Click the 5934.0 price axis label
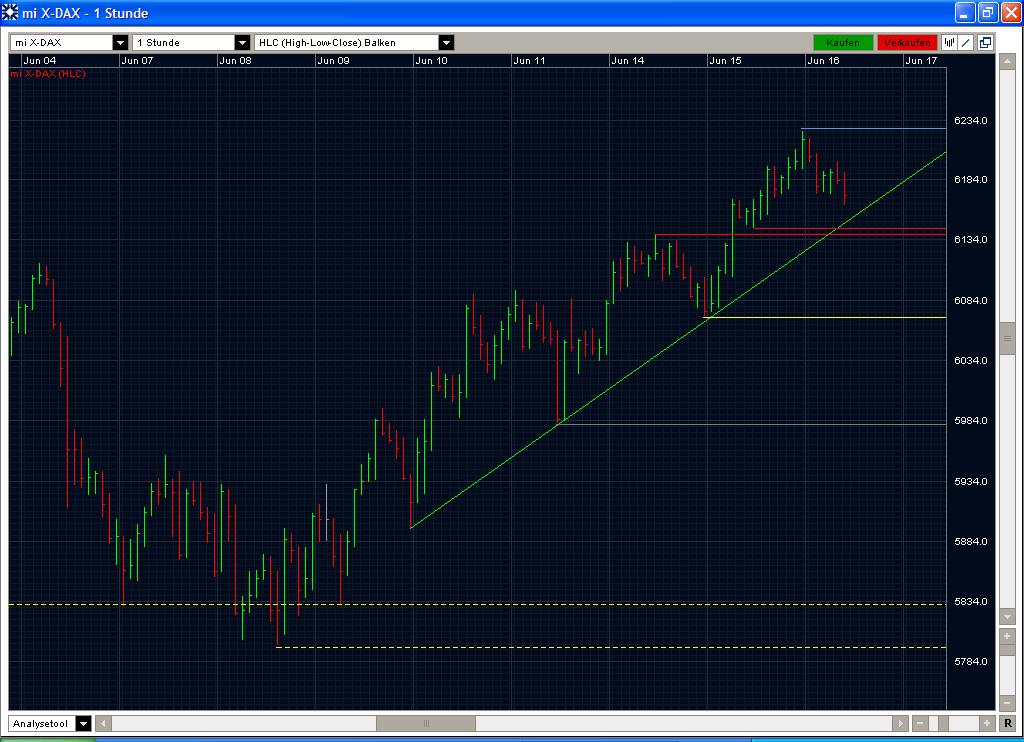 coord(970,481)
